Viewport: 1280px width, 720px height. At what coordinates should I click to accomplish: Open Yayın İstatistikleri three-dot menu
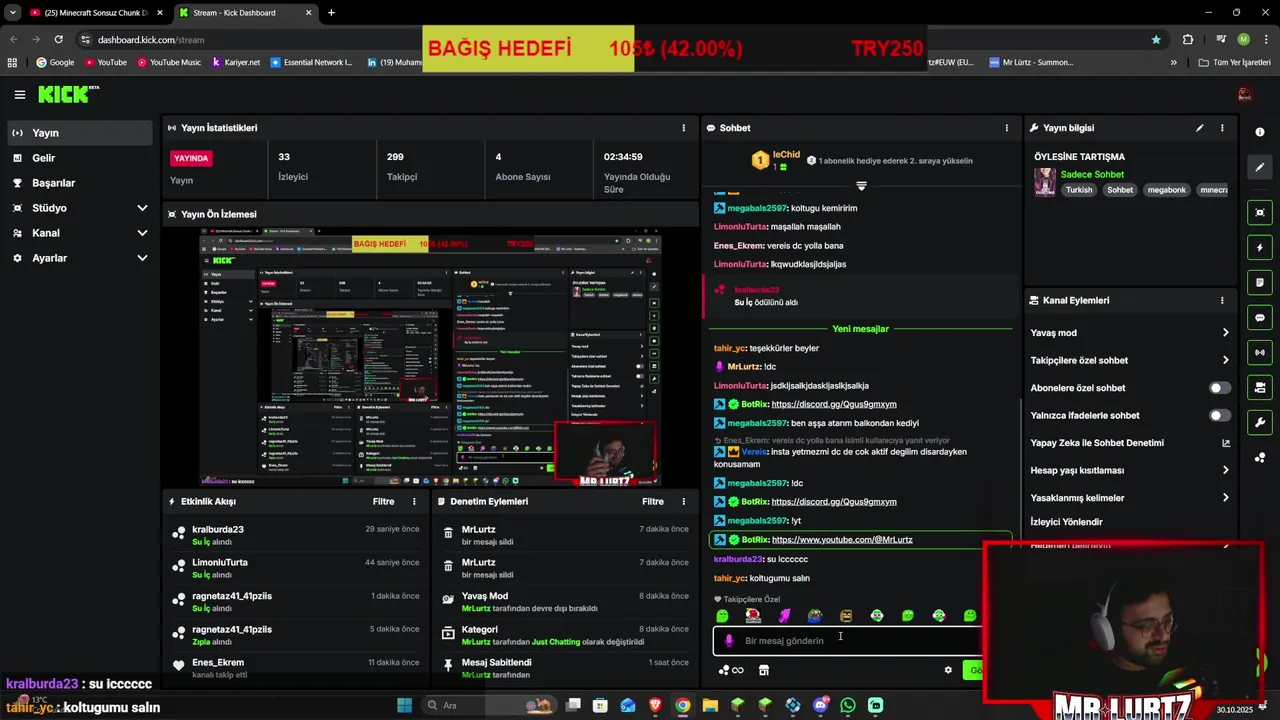[684, 128]
